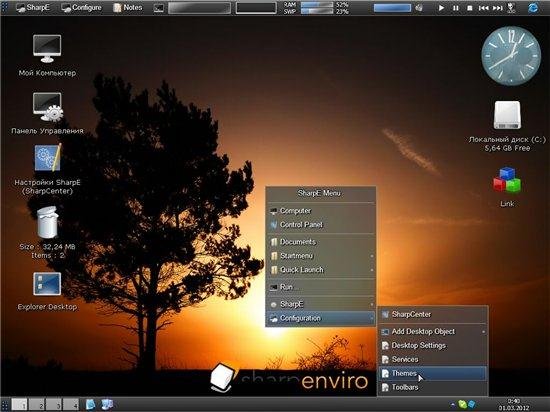Skip to the next track

tap(497, 8)
